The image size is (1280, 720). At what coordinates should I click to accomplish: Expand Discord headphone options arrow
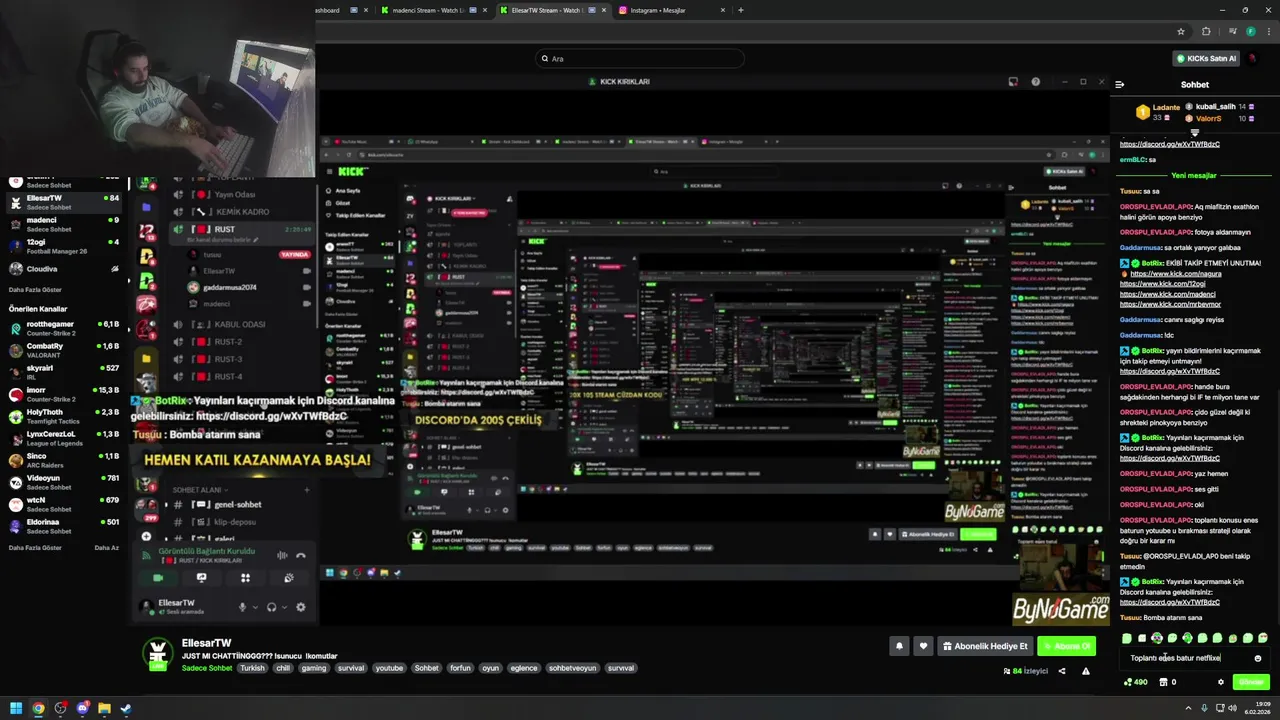pos(284,607)
